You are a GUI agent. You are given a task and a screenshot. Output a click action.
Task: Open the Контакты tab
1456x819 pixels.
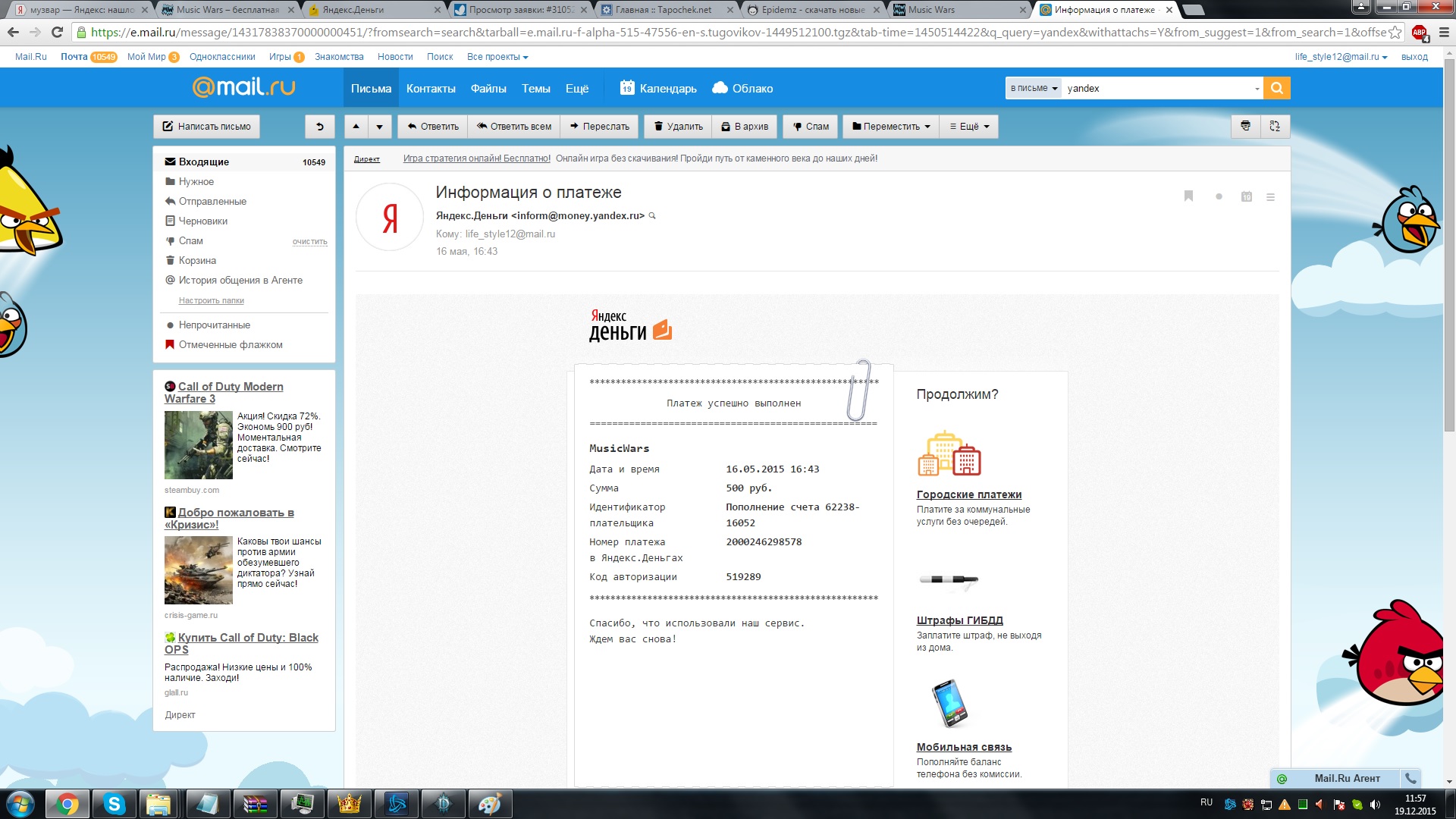point(431,88)
